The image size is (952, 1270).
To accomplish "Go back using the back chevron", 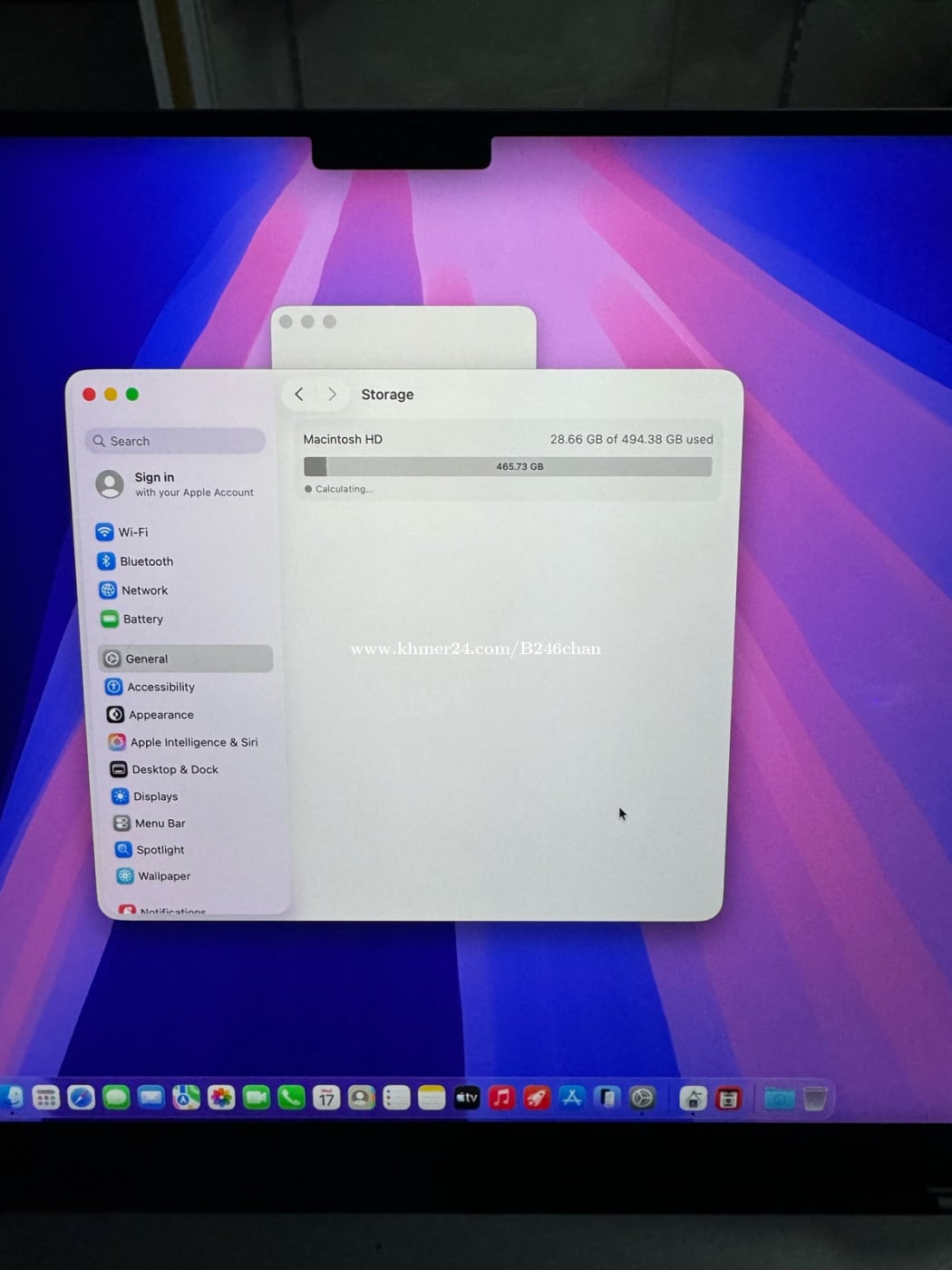I will (299, 395).
